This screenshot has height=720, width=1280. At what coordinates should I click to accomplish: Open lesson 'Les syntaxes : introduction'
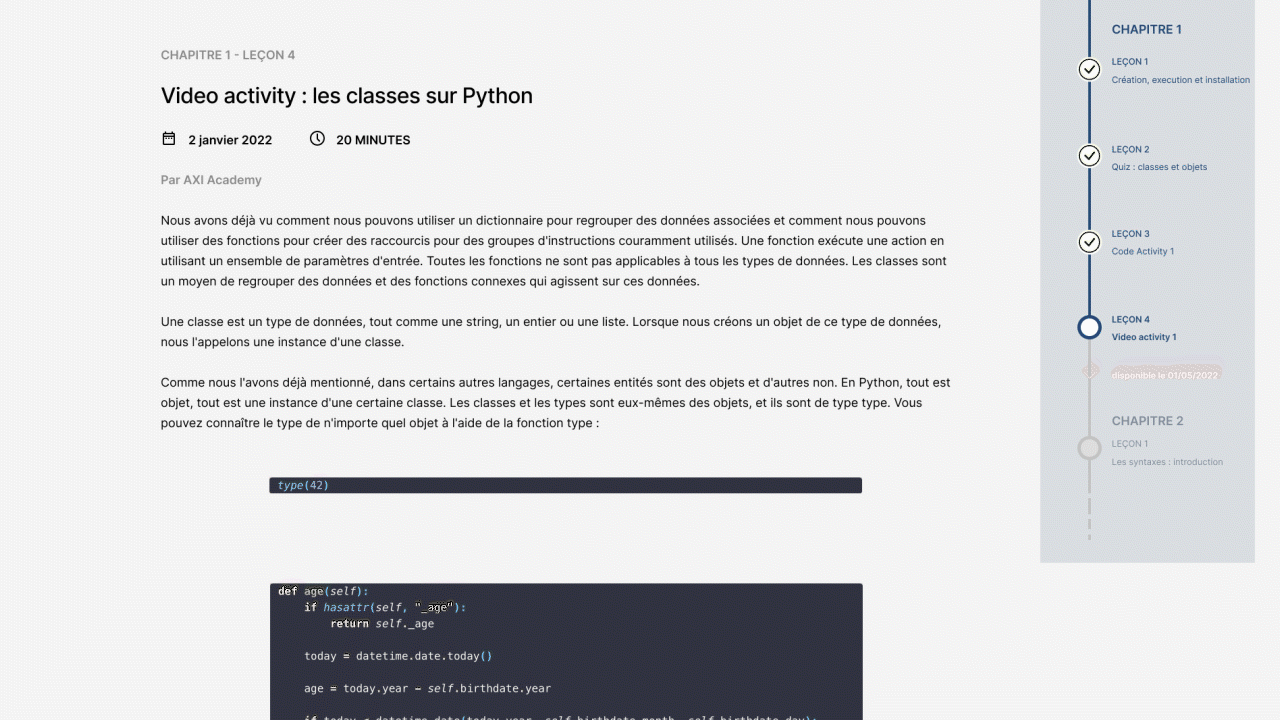pyautogui.click(x=1167, y=462)
